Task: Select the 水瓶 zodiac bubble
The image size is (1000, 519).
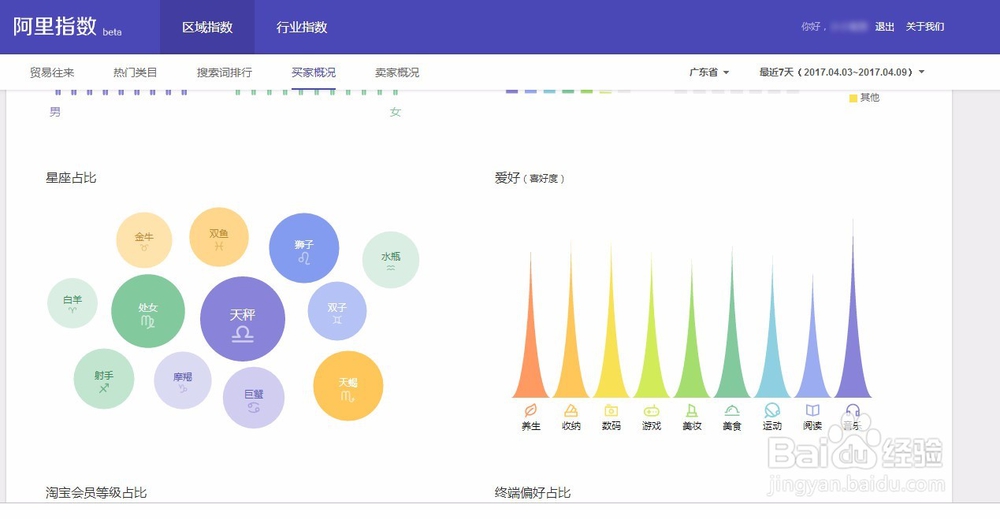Action: click(391, 260)
